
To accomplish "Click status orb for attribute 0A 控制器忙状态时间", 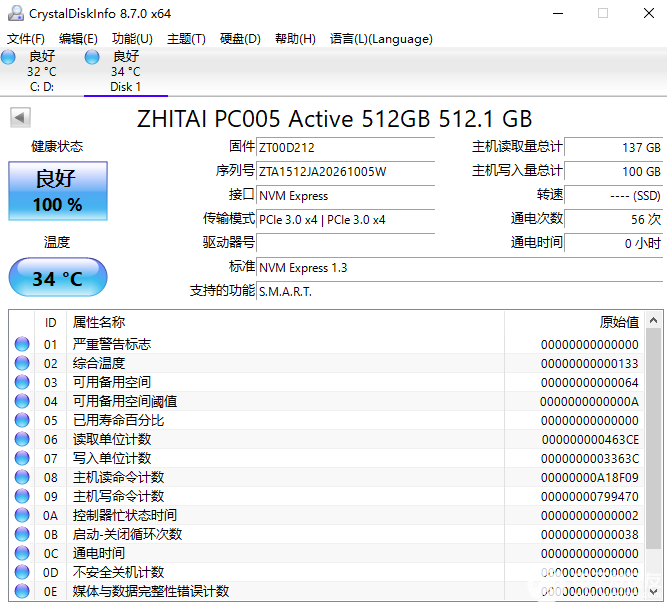I will point(22,515).
